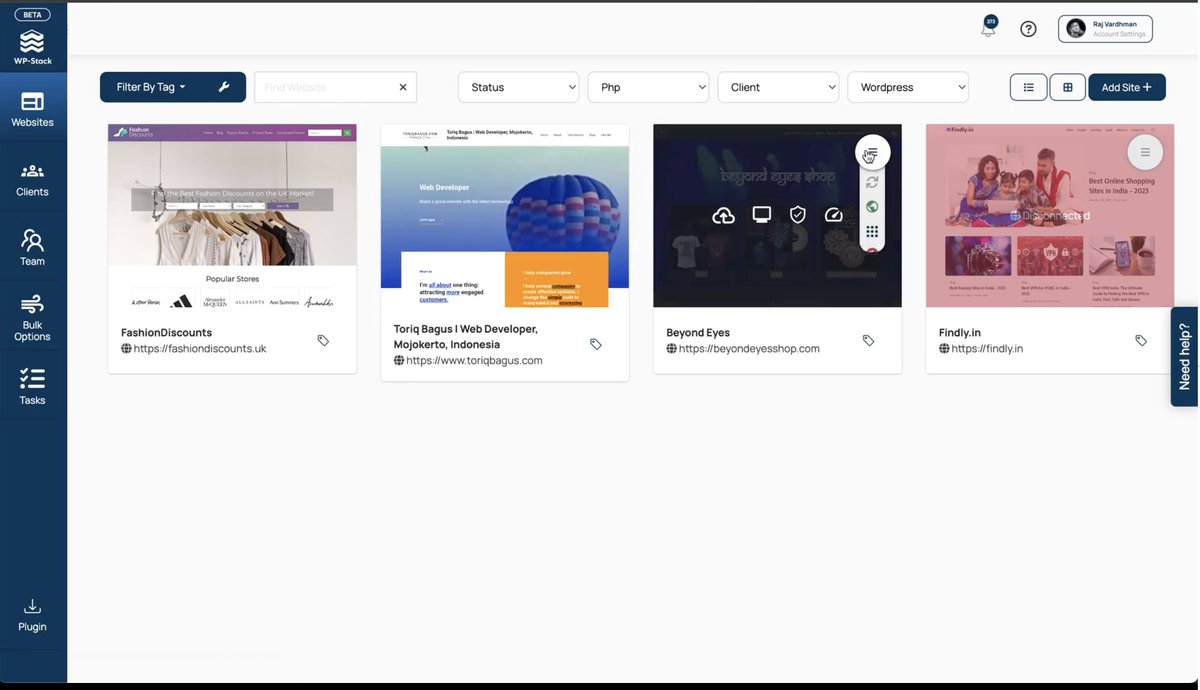Click the Add Site button
This screenshot has height=690, width=1200.
click(x=1127, y=87)
